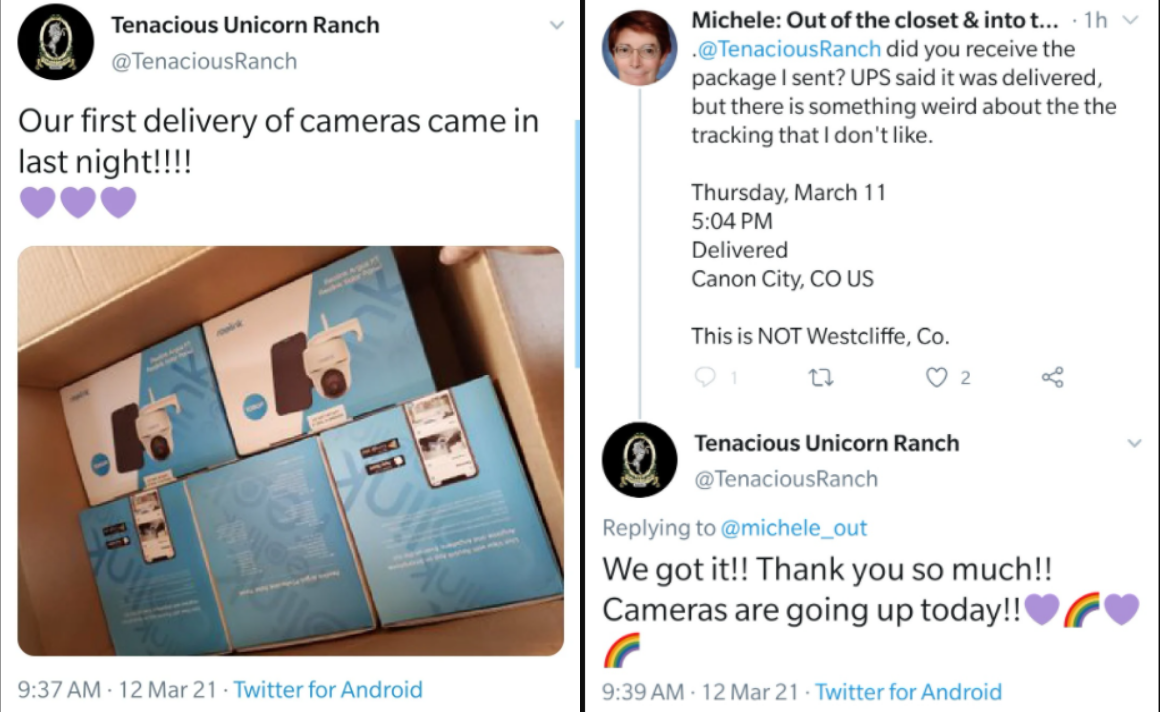1160x712 pixels.
Task: Open the Tenacious Unicorn Ranch avatar in the left tweet
Action: pyautogui.click(x=55, y=41)
